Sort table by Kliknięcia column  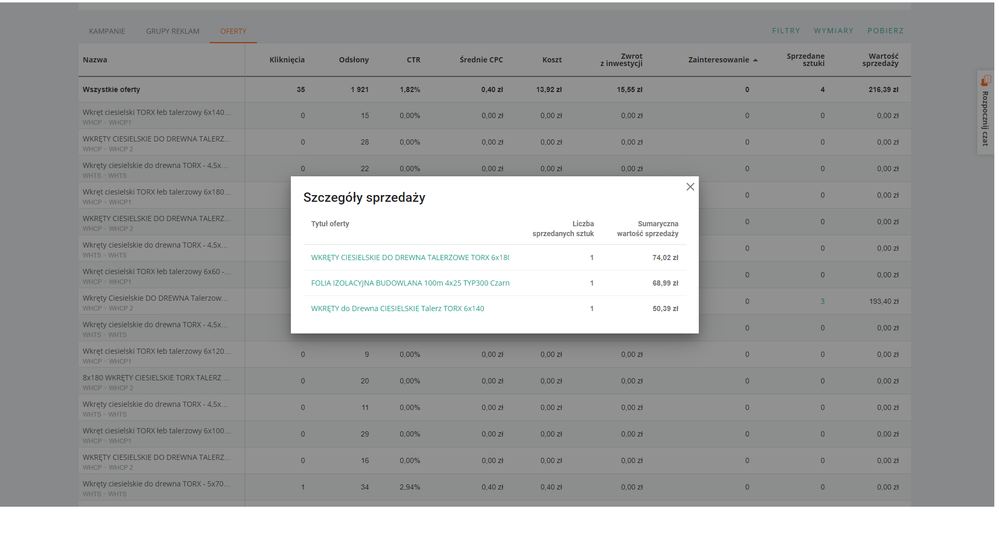(287, 60)
